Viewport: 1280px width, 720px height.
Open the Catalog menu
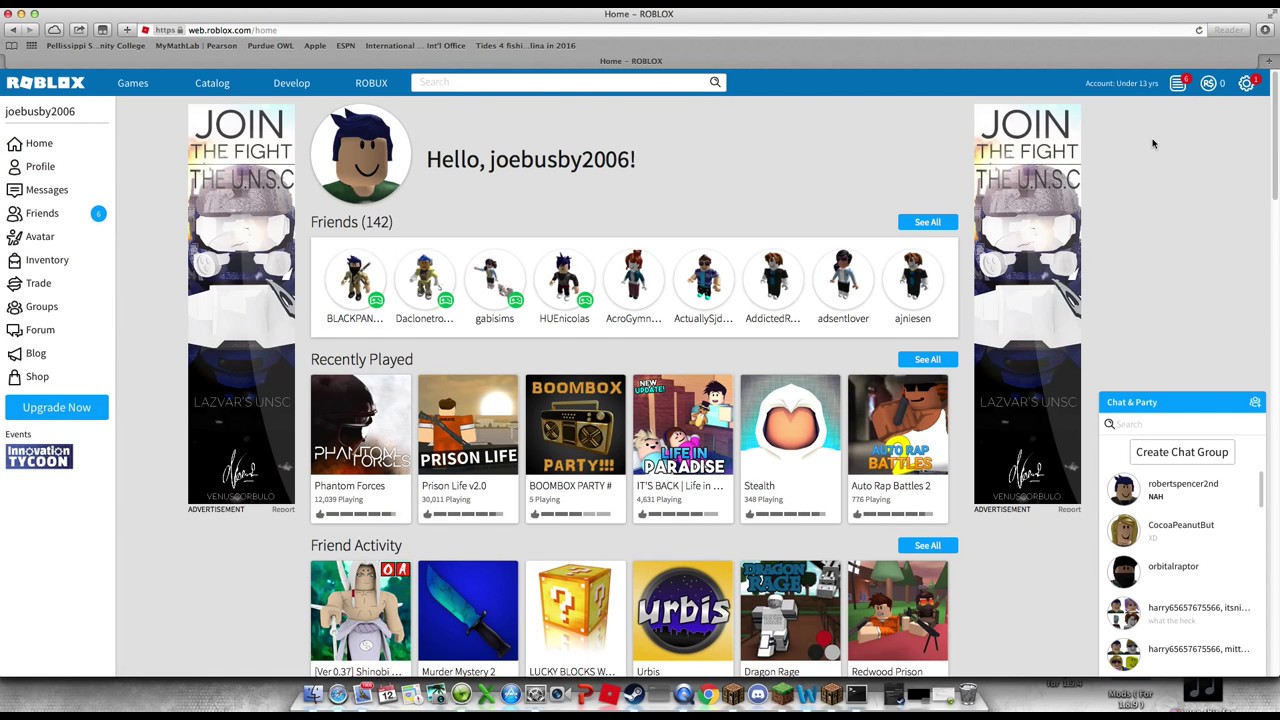(x=212, y=83)
